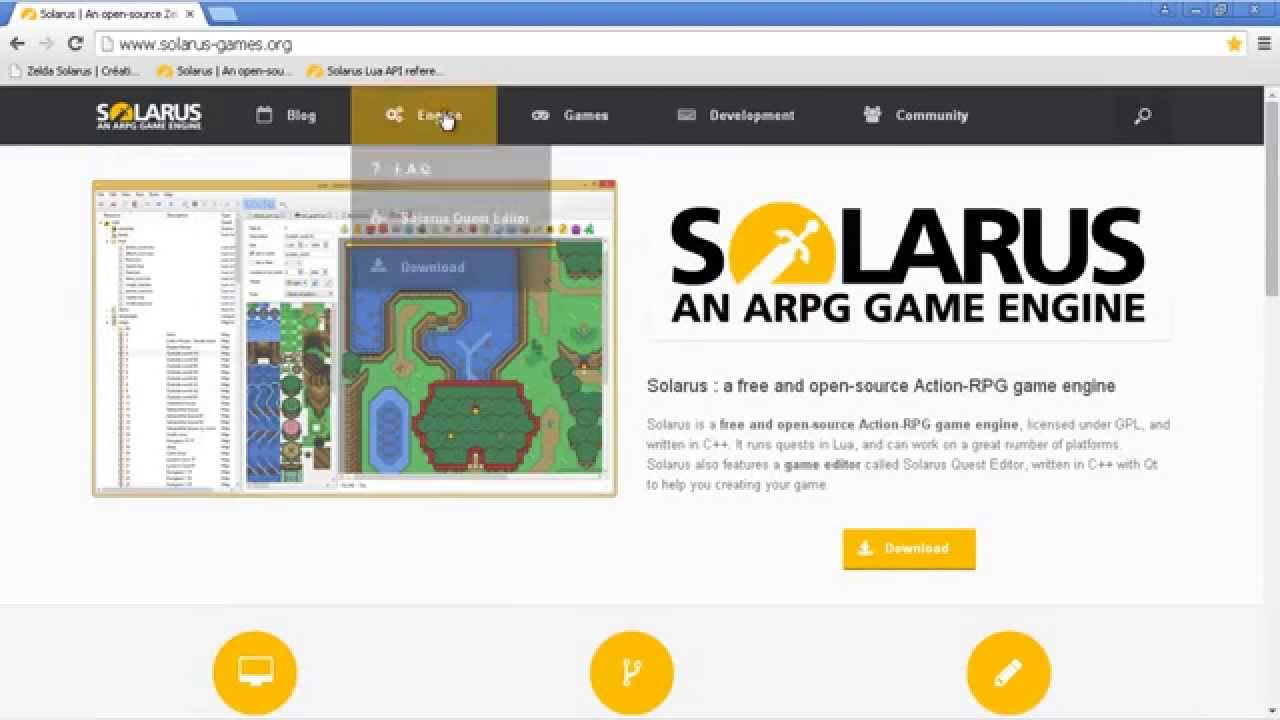Select Solarus Quest Editor in the dropdown
This screenshot has width=1280, height=720.
[x=451, y=218]
